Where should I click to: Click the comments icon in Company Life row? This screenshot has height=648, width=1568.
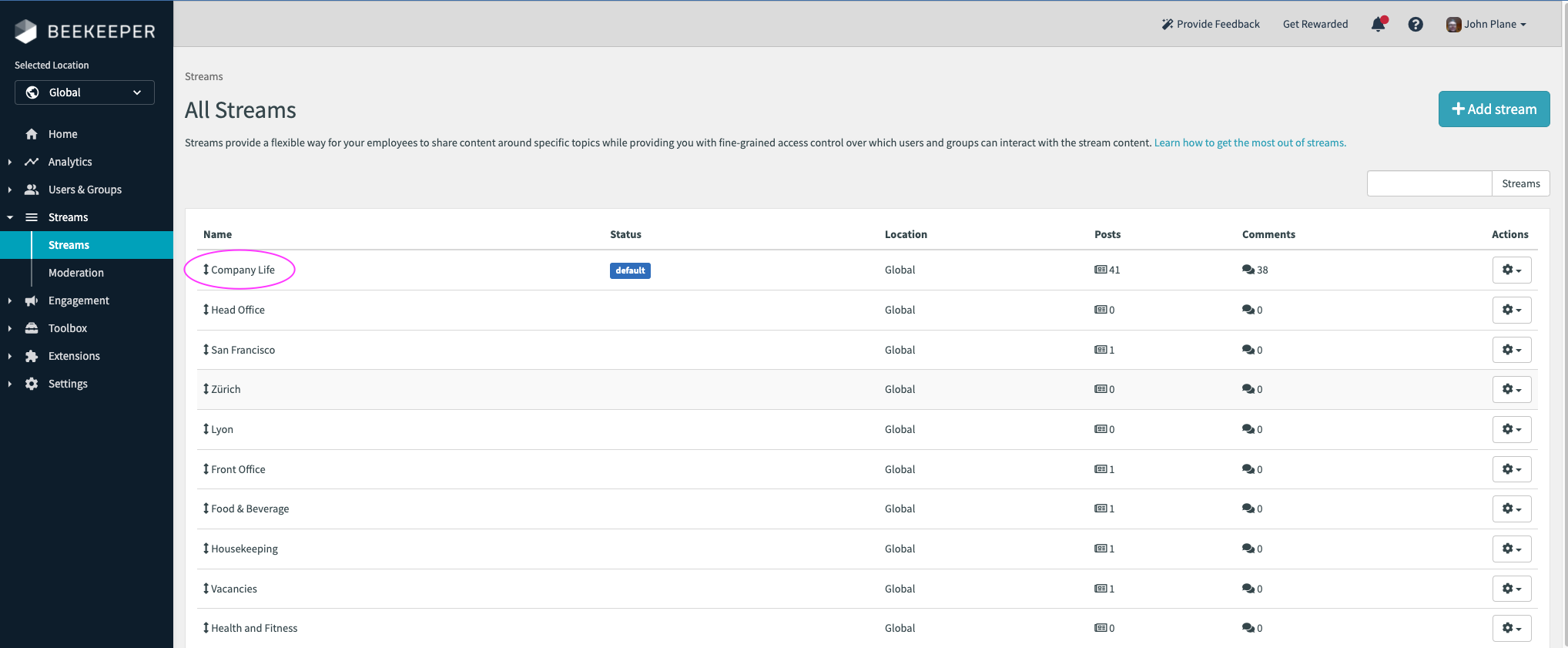[x=1248, y=270]
